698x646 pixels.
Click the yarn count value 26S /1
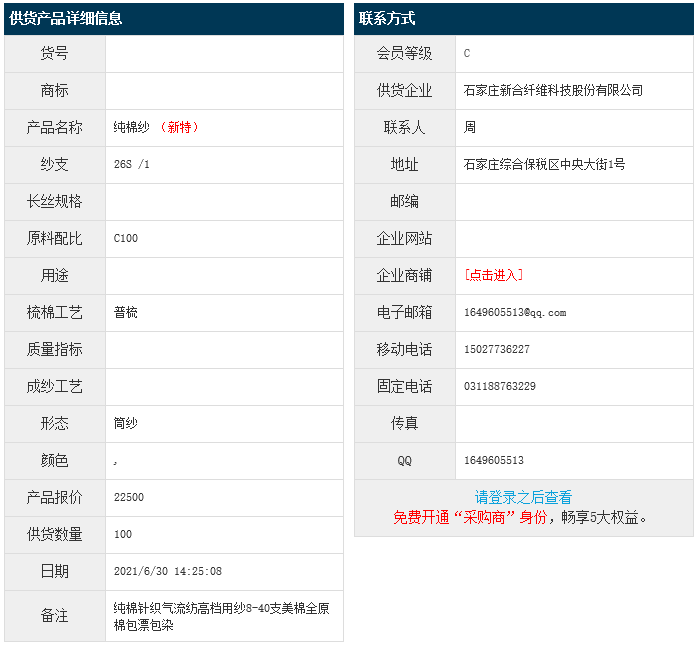(131, 164)
